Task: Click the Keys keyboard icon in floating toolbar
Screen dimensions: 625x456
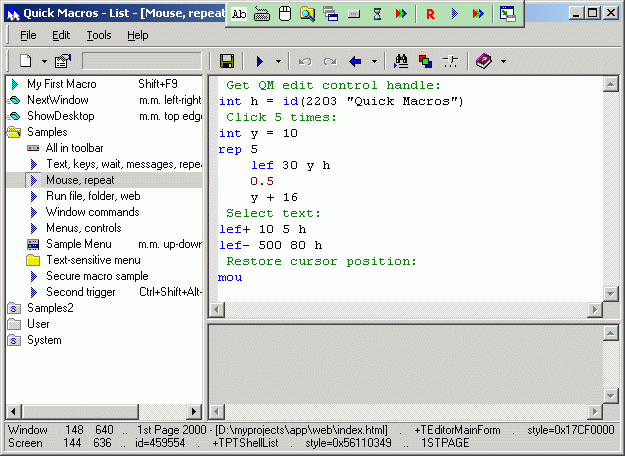Action: tap(261, 14)
